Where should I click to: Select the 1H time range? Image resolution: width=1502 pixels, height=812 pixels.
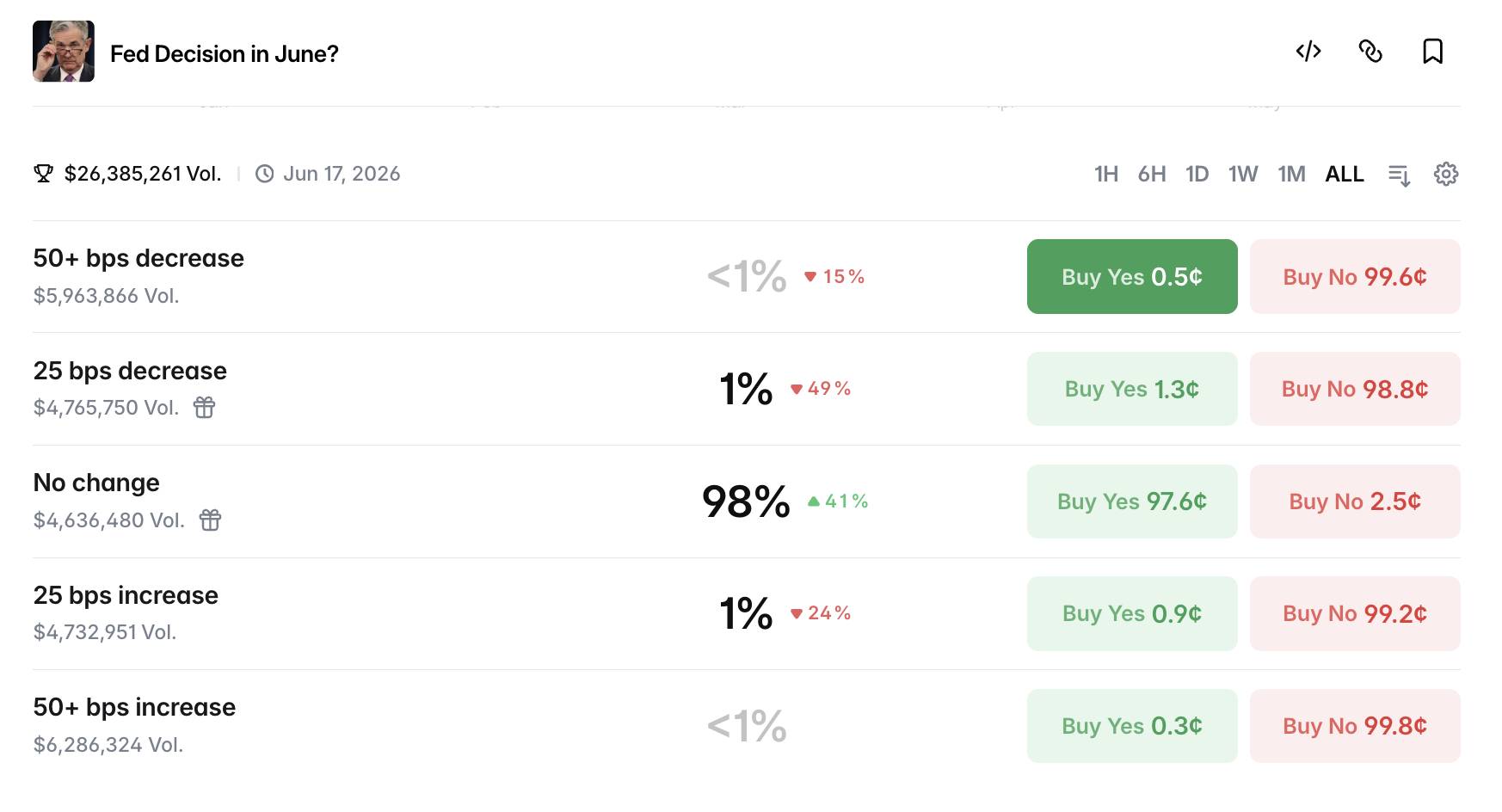click(1106, 174)
